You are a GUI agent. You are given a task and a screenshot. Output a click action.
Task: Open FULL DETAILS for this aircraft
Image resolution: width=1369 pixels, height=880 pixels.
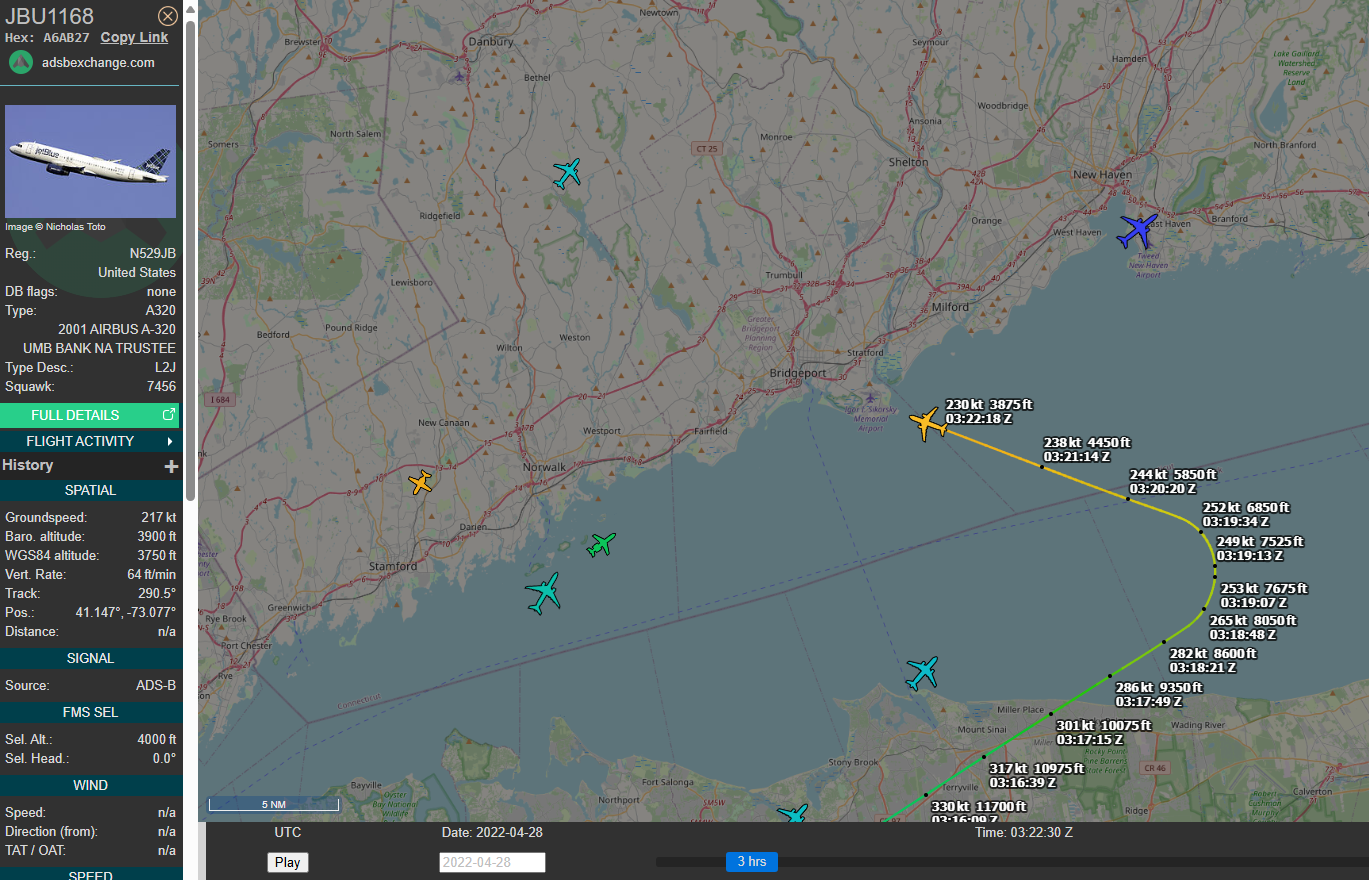(90, 415)
